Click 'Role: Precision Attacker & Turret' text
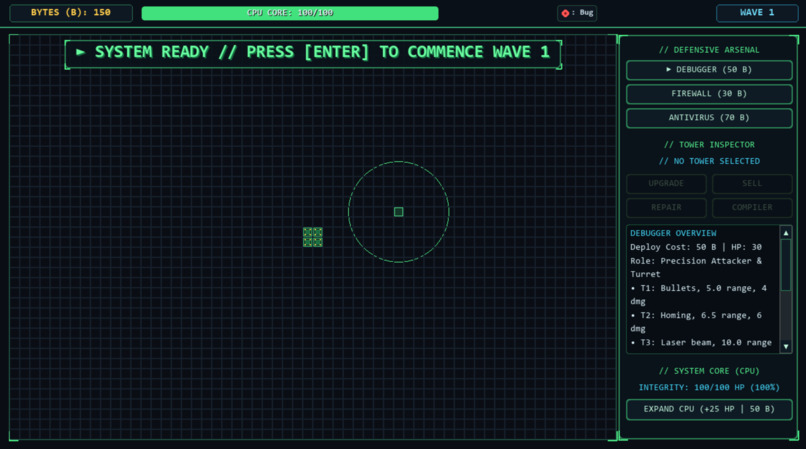Image resolution: width=806 pixels, height=449 pixels. (697, 268)
